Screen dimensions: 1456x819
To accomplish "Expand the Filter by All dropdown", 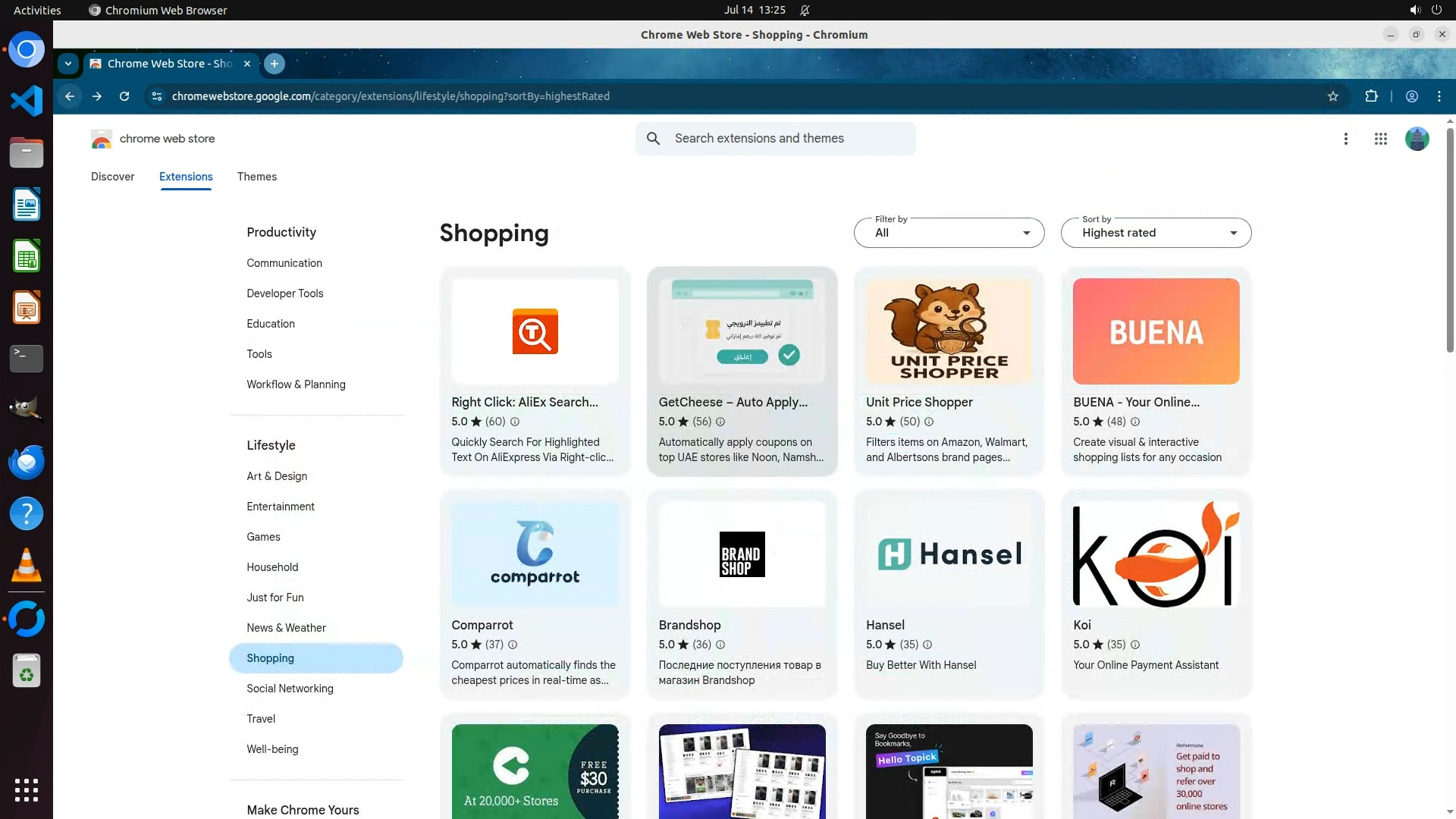I will tap(949, 233).
